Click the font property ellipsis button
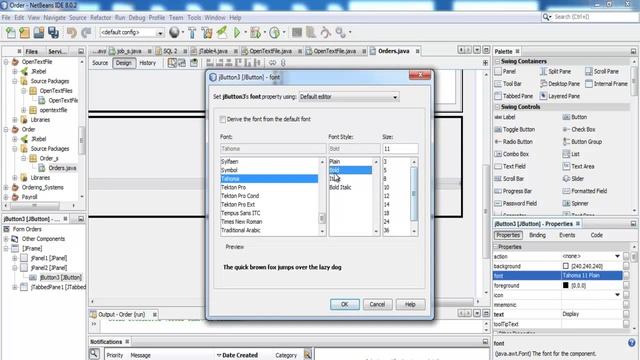 [626, 276]
